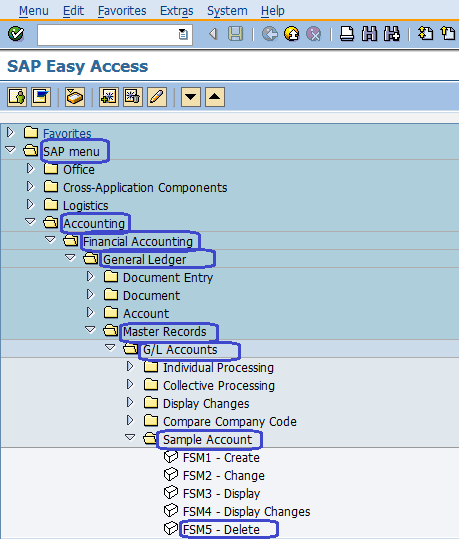Viewport: 459px width, 539px height.
Task: Click the yellow Exit up-arrow icon
Action: click(x=292, y=34)
